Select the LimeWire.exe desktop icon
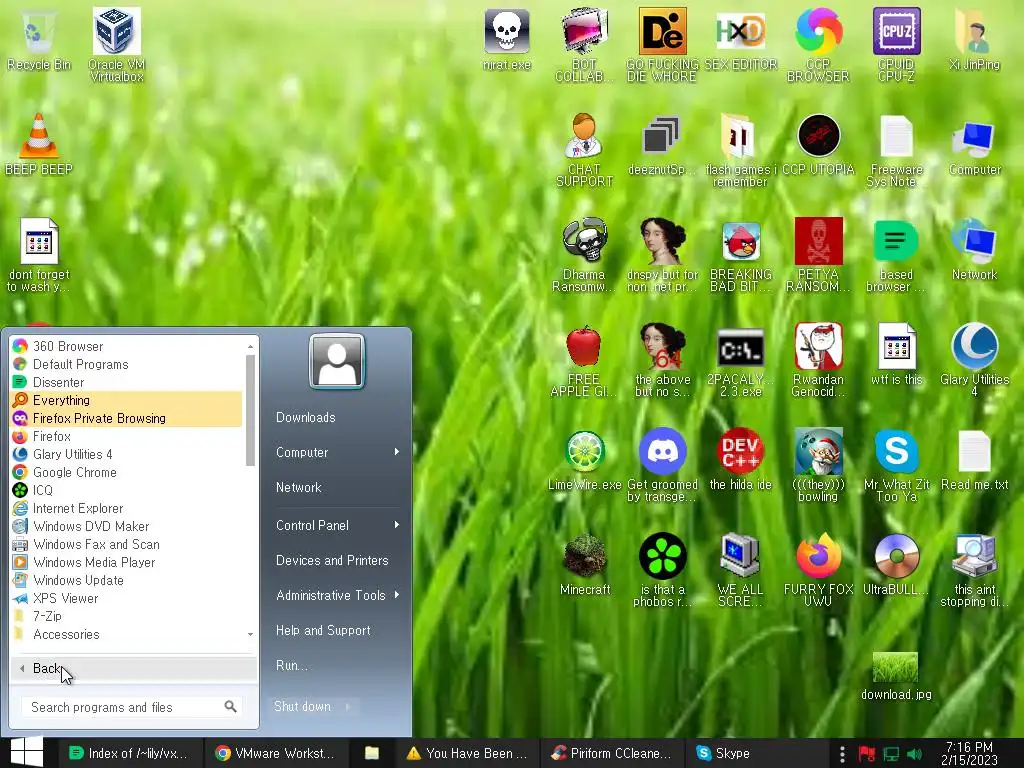Viewport: 1024px width, 768px height. pyautogui.click(x=584, y=460)
